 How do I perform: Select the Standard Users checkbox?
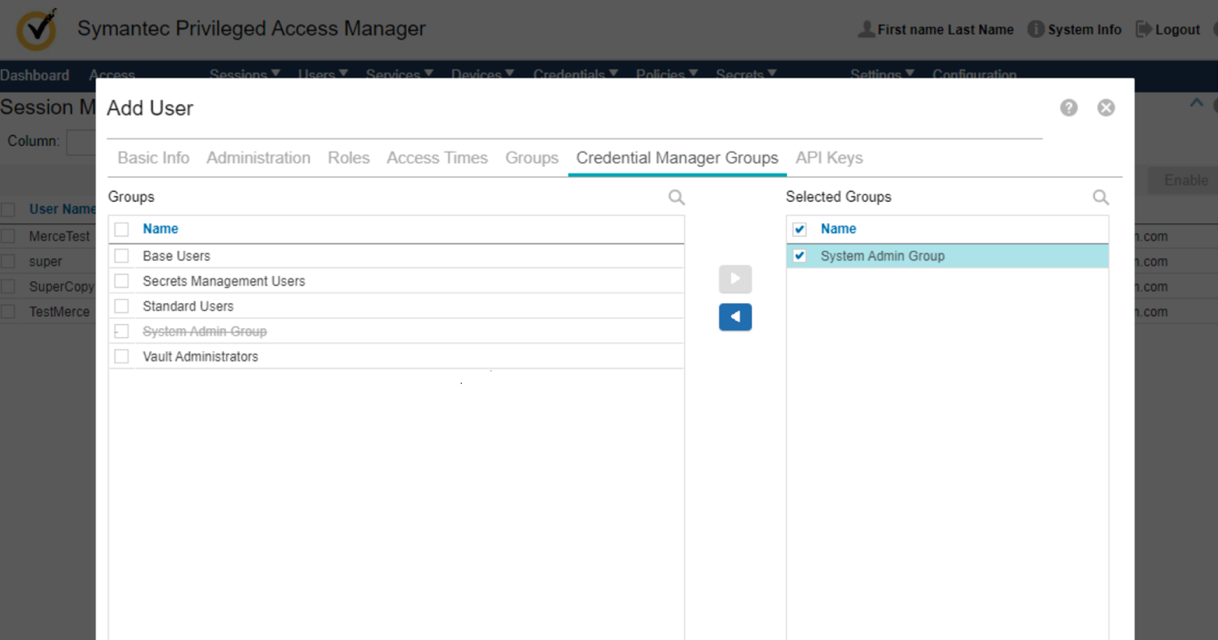point(122,307)
